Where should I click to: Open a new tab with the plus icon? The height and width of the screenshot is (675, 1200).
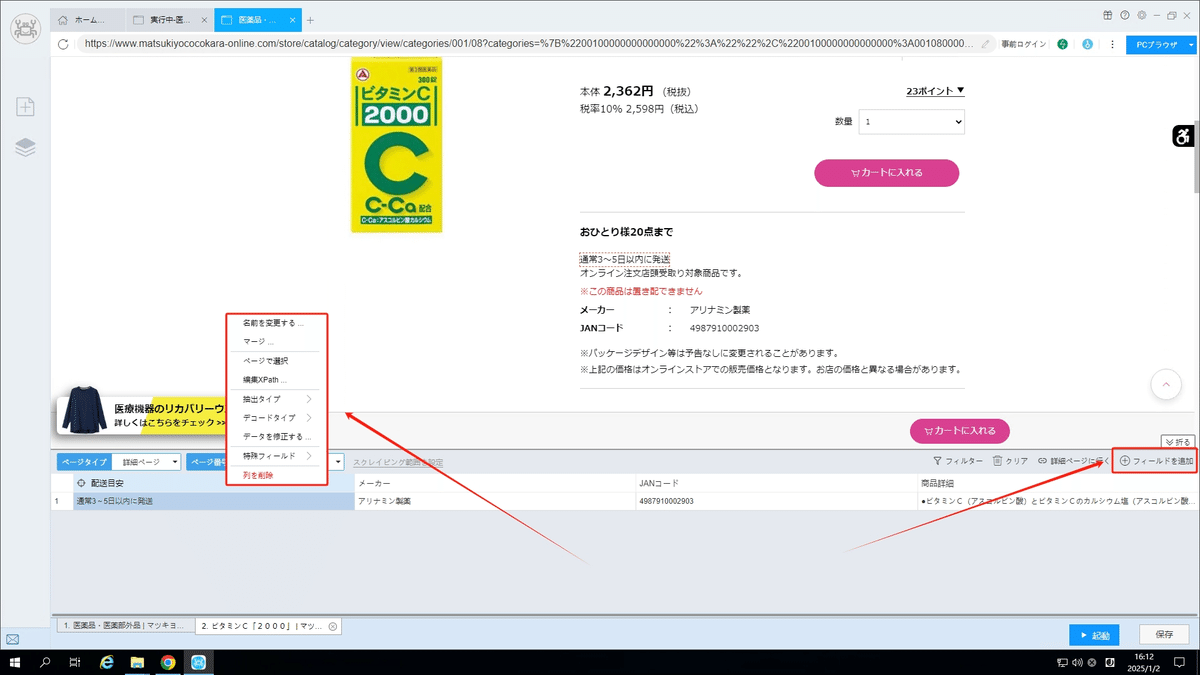[310, 20]
